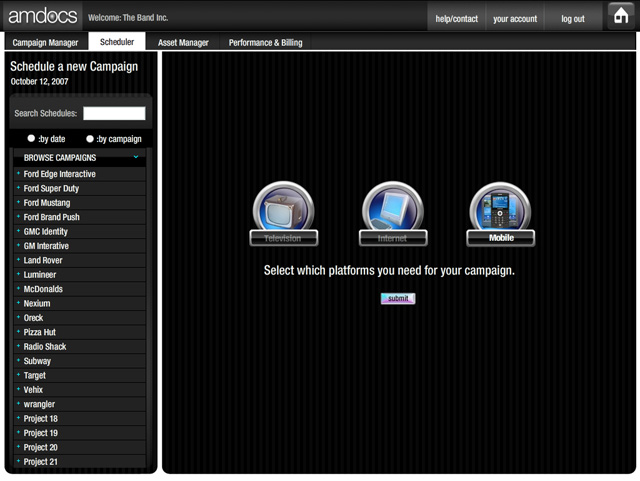The width and height of the screenshot is (640, 481).
Task: Open your account page
Action: click(x=515, y=19)
